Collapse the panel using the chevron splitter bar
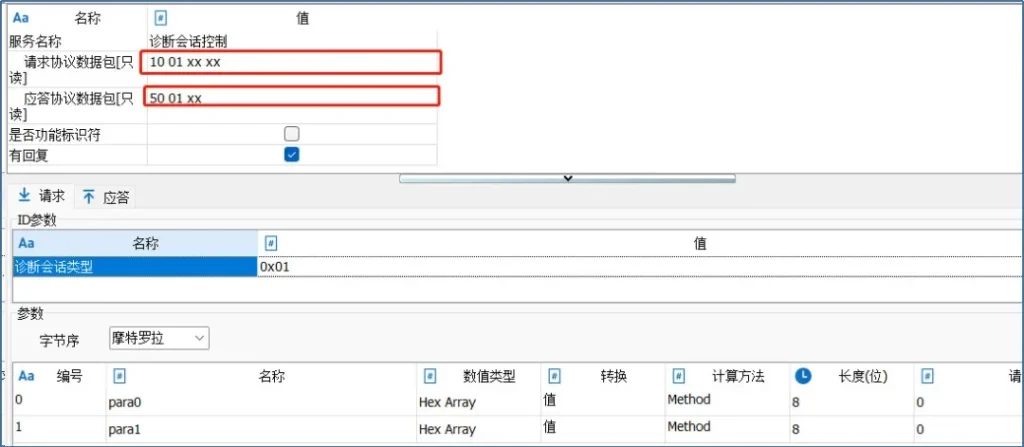 [x=567, y=178]
